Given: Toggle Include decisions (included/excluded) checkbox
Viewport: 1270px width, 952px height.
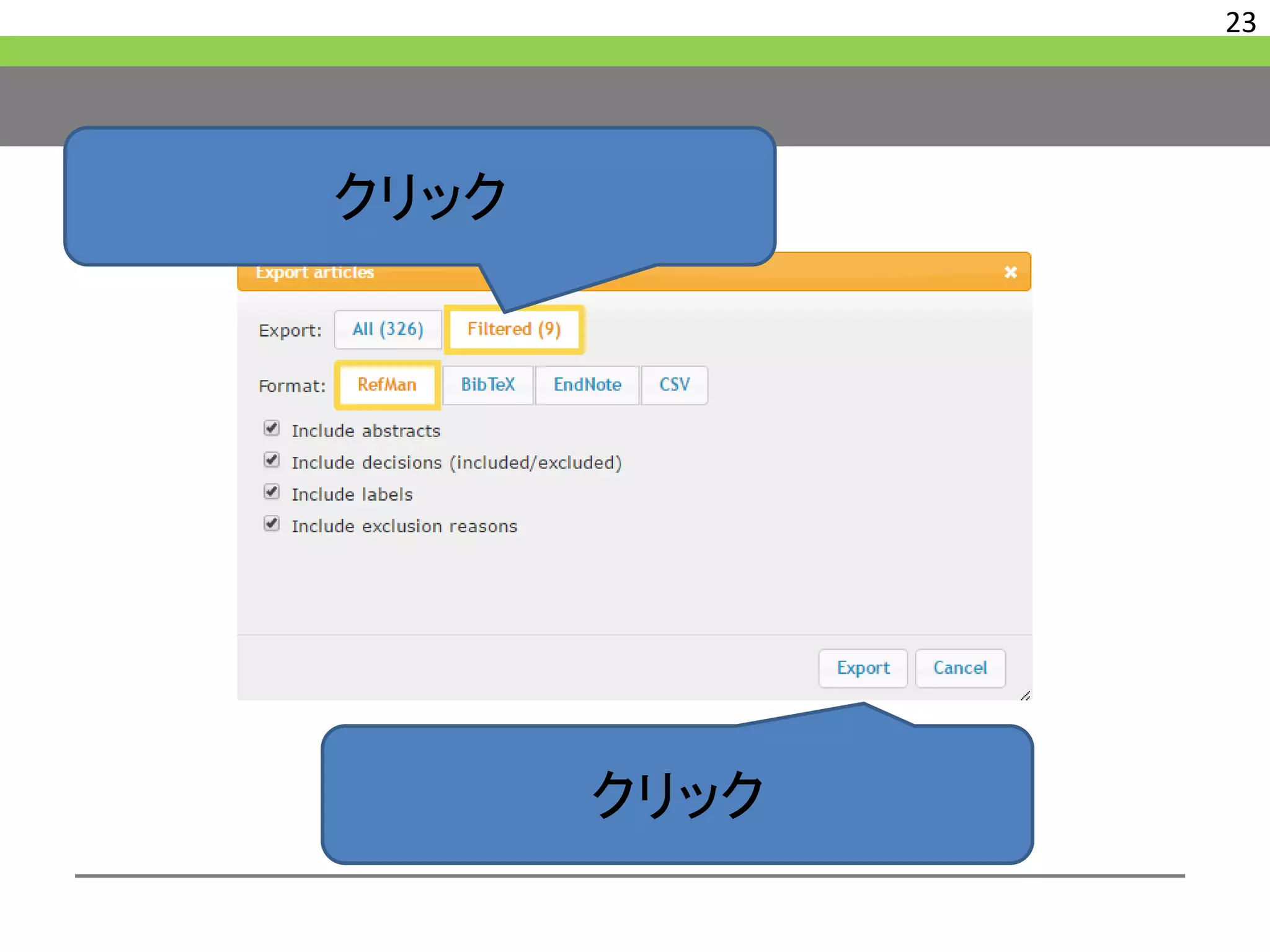Looking at the screenshot, I should pos(272,460).
